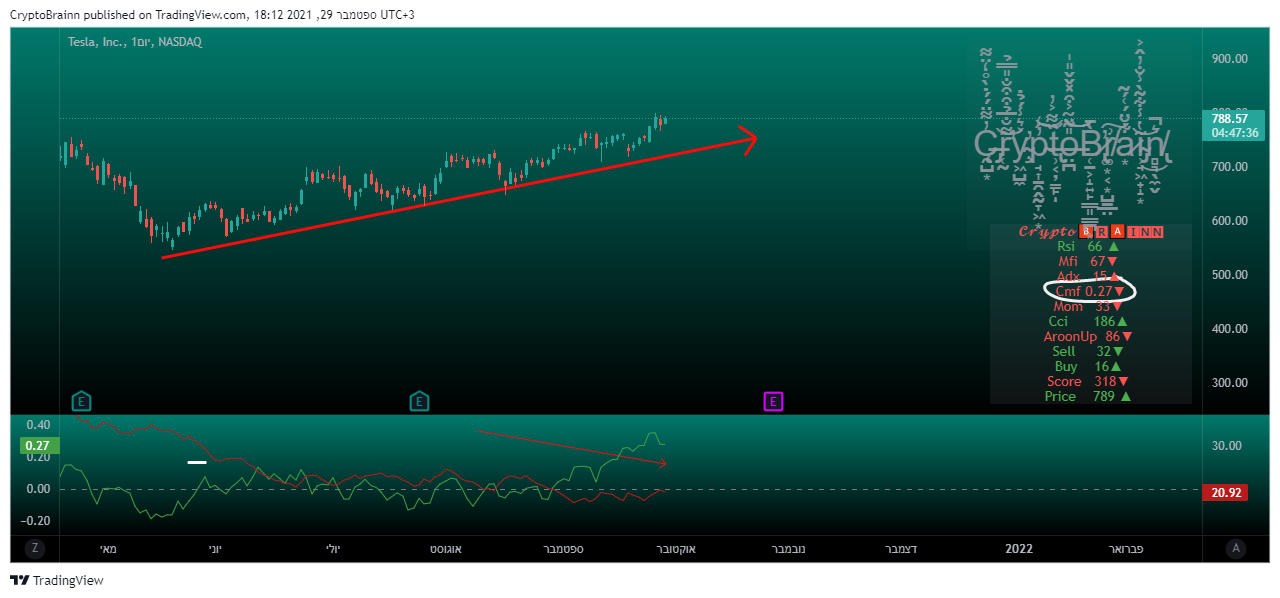Open the TradingView logo link
The width and height of the screenshot is (1280, 598).
(57, 580)
